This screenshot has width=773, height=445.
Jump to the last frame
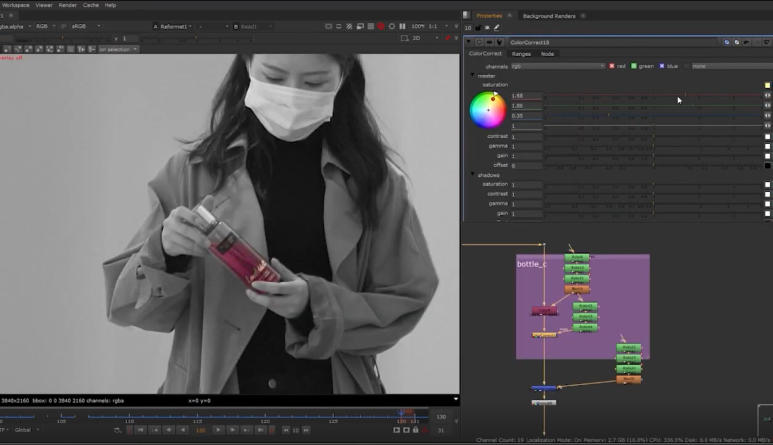click(x=260, y=430)
